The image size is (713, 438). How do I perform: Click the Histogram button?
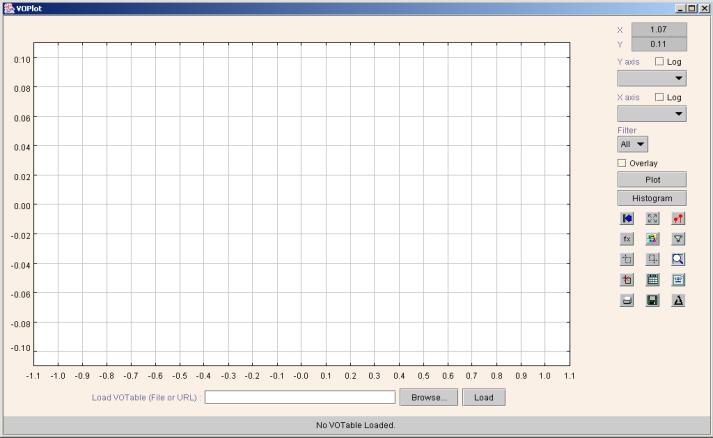(652, 198)
